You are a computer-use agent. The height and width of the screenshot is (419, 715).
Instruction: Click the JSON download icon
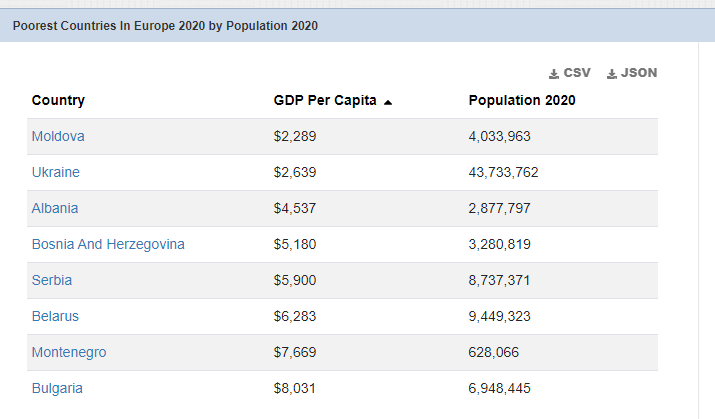612,74
